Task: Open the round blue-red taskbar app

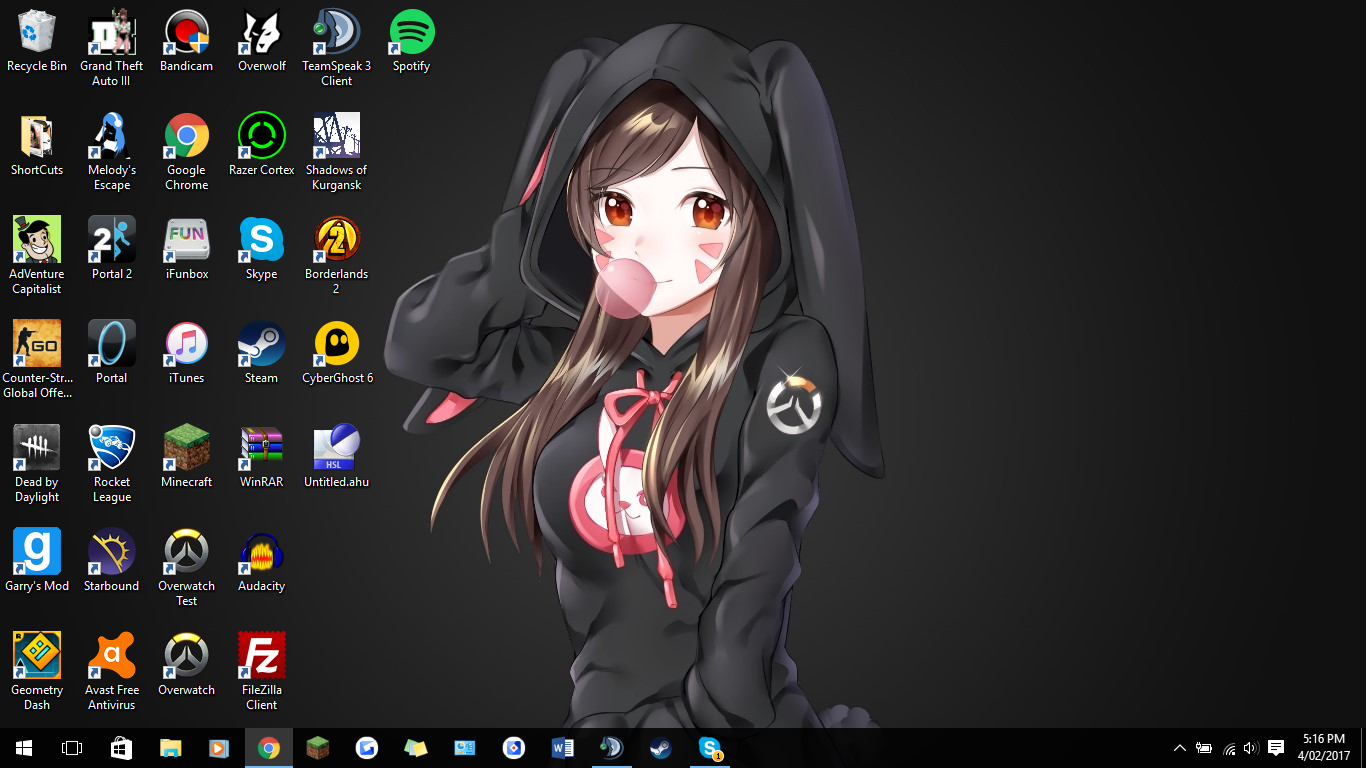Action: coord(513,748)
